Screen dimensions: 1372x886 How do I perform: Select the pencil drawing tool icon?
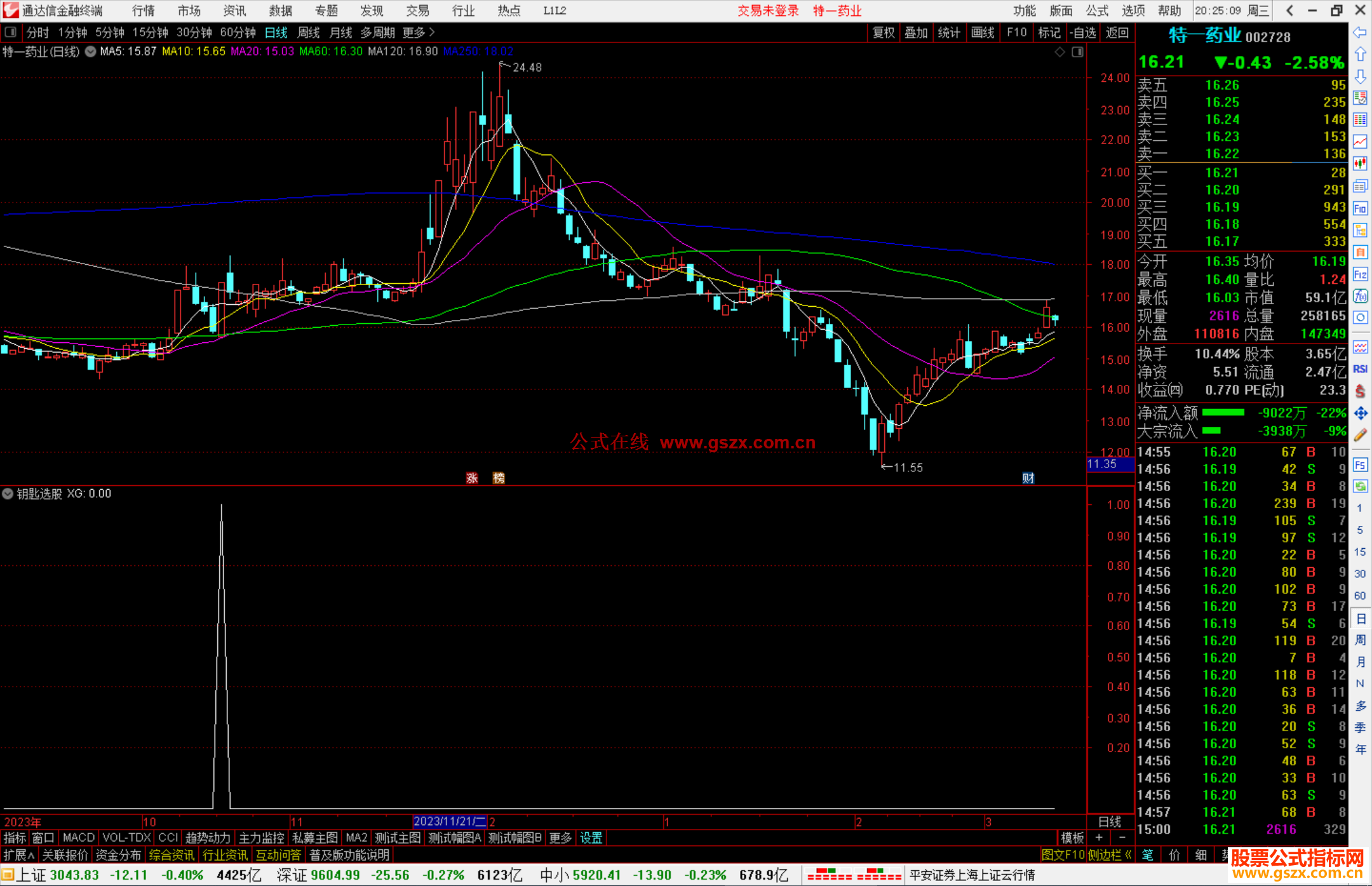point(1360,436)
